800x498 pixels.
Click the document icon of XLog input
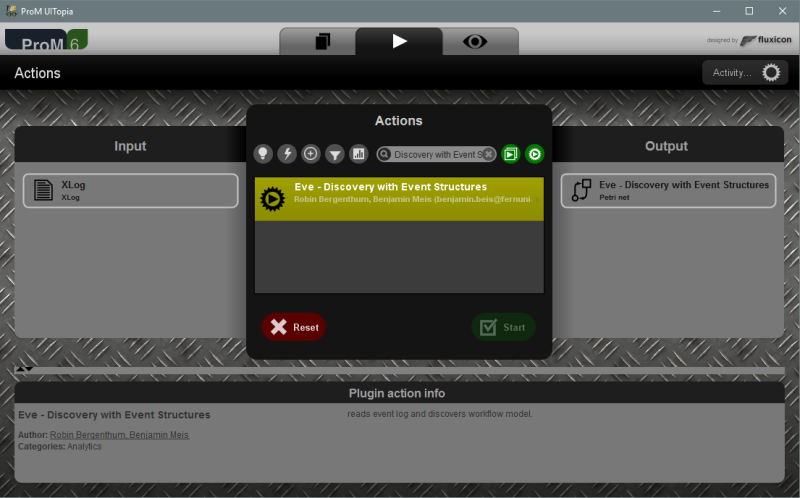point(43,190)
